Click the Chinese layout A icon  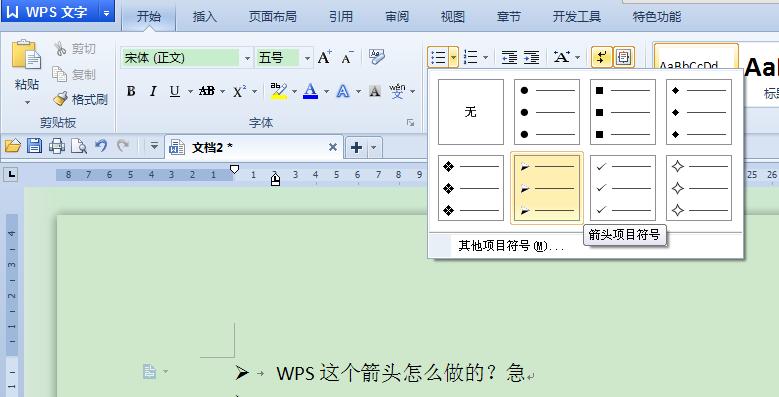(x=562, y=57)
